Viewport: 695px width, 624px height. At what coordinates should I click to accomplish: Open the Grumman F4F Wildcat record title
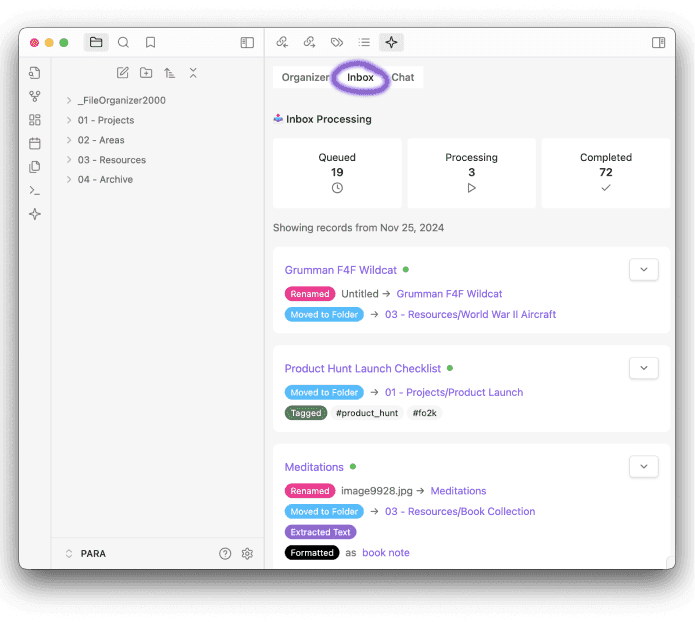coord(340,270)
